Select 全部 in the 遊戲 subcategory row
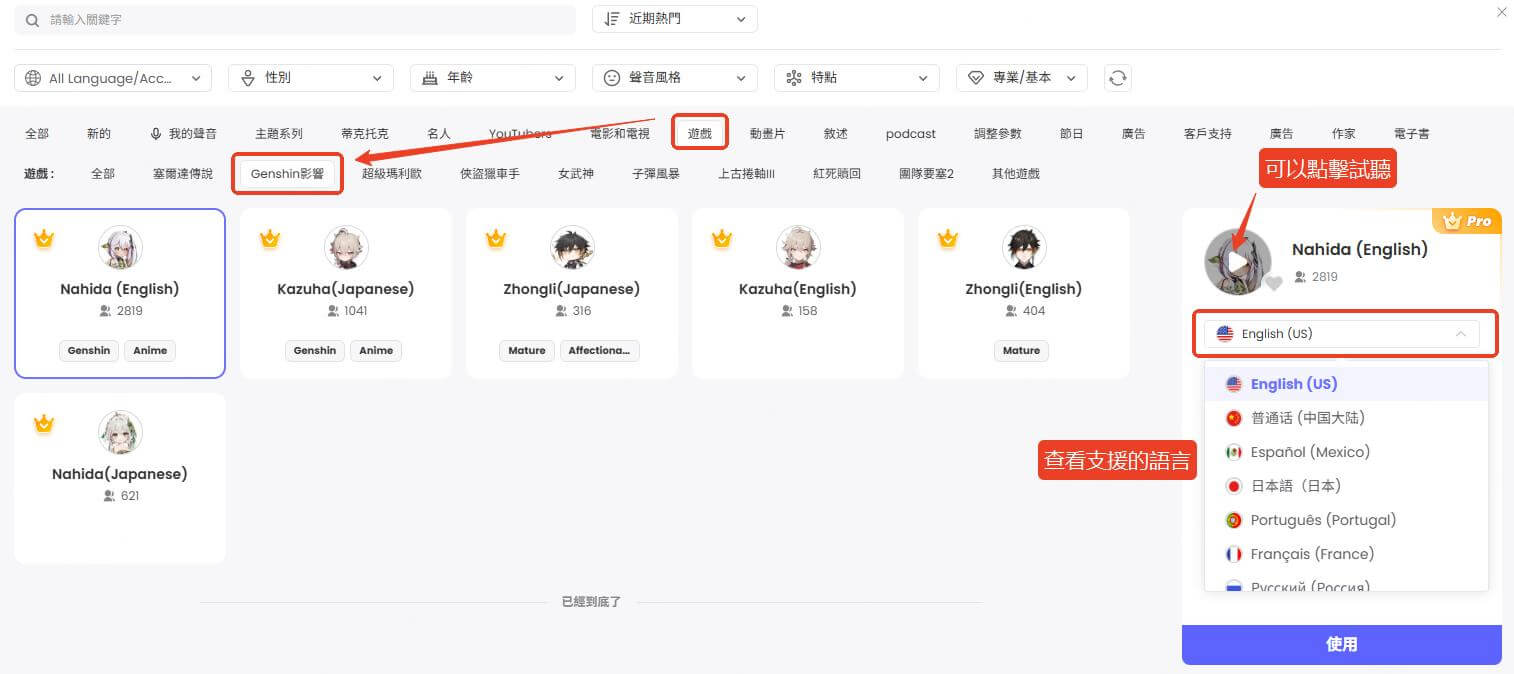Image resolution: width=1514 pixels, height=674 pixels. 103,173
